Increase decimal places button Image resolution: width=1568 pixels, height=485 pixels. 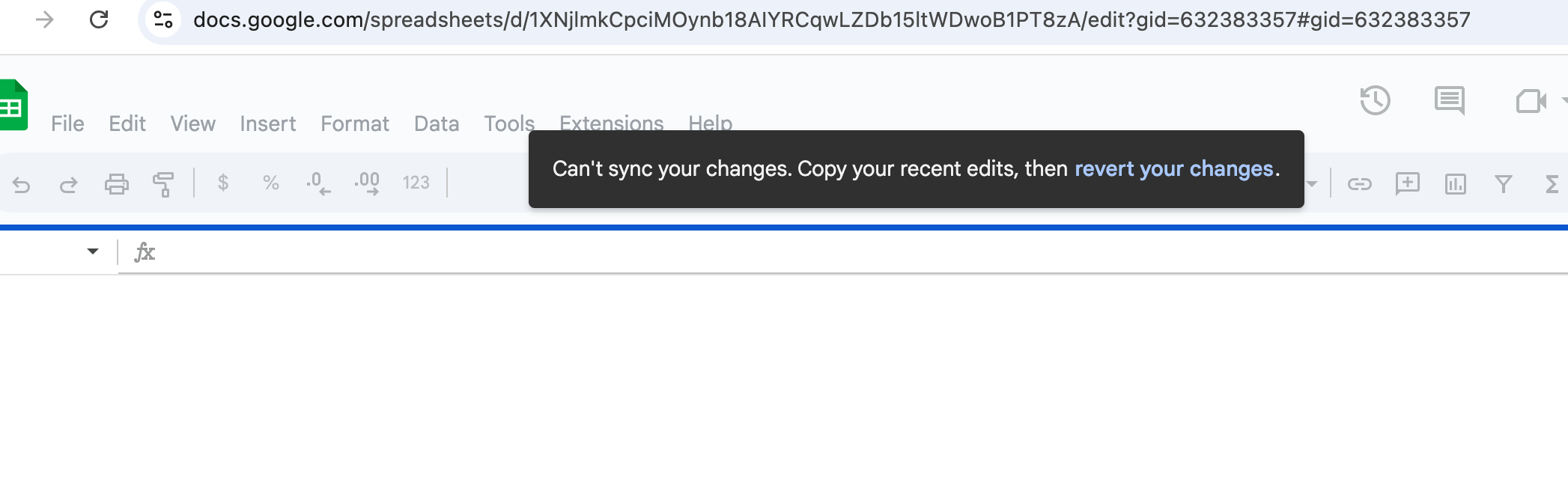tap(367, 183)
